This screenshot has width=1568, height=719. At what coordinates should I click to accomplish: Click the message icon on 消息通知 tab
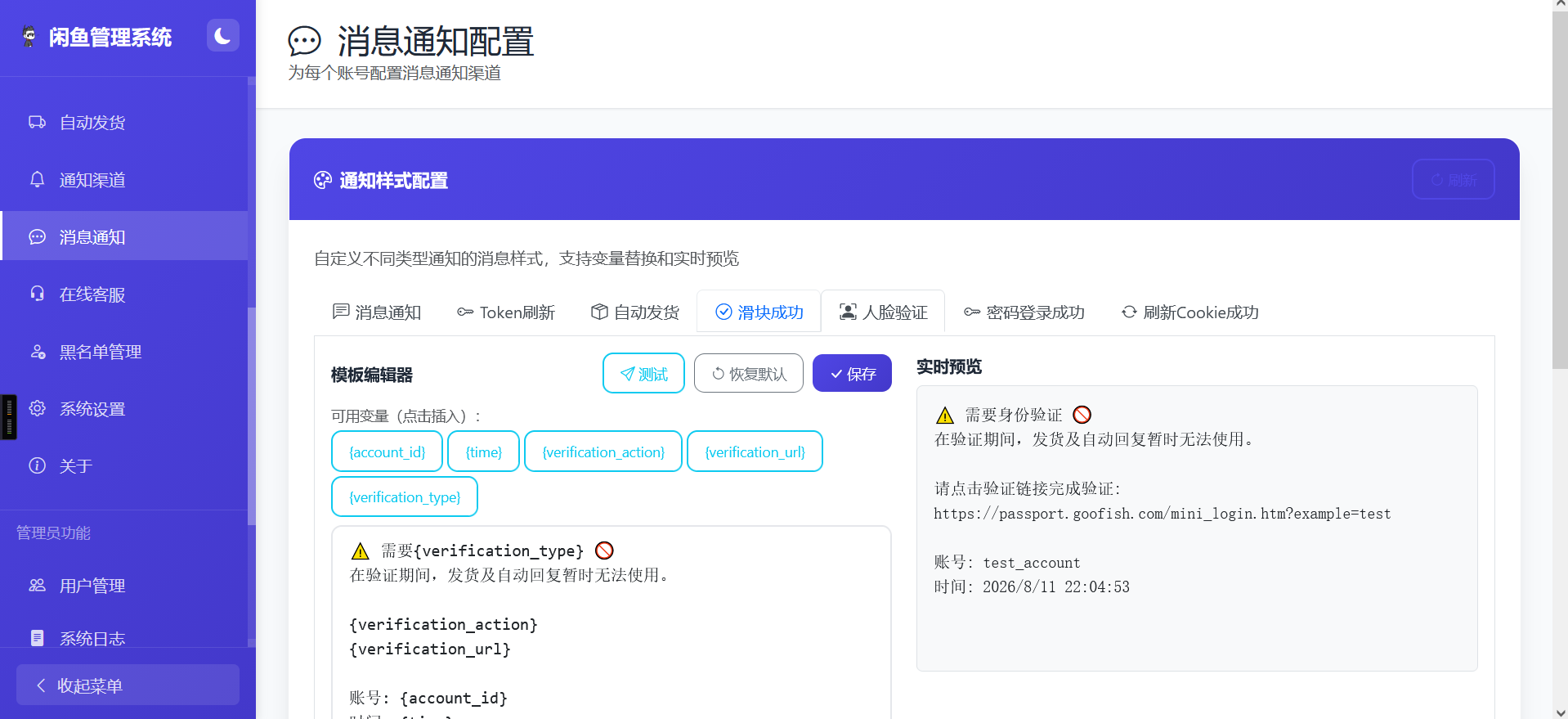click(341, 312)
